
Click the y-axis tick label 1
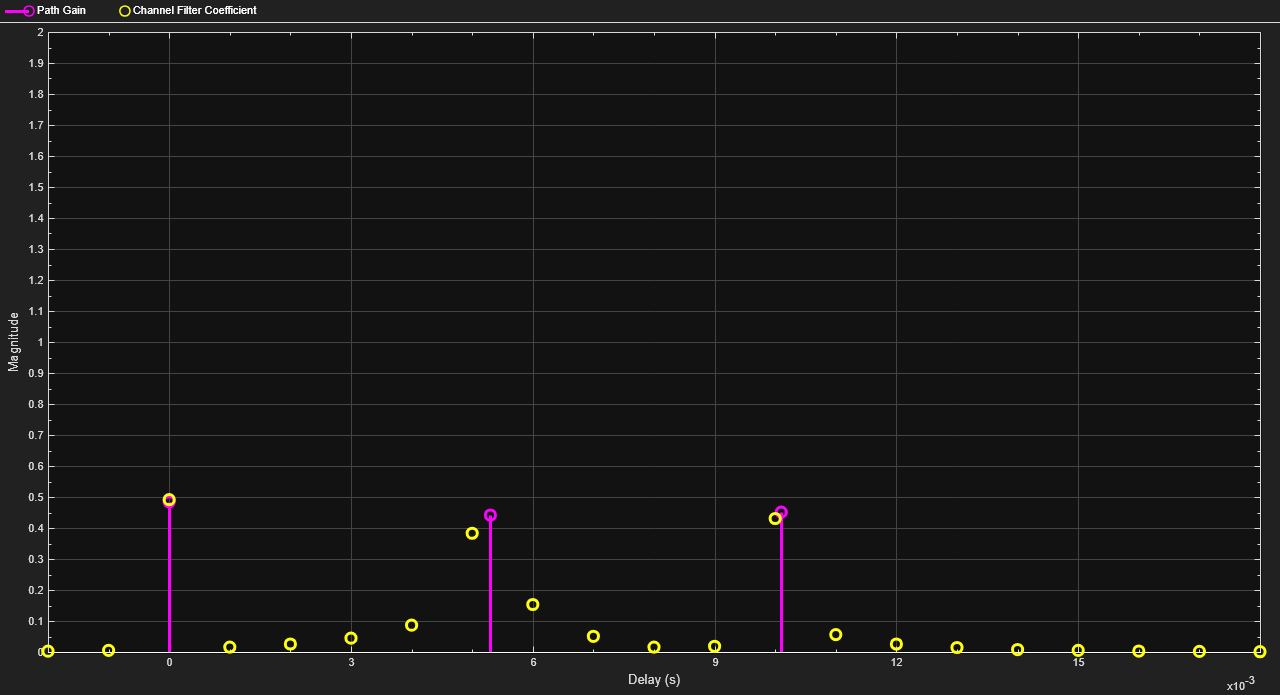[x=40, y=342]
